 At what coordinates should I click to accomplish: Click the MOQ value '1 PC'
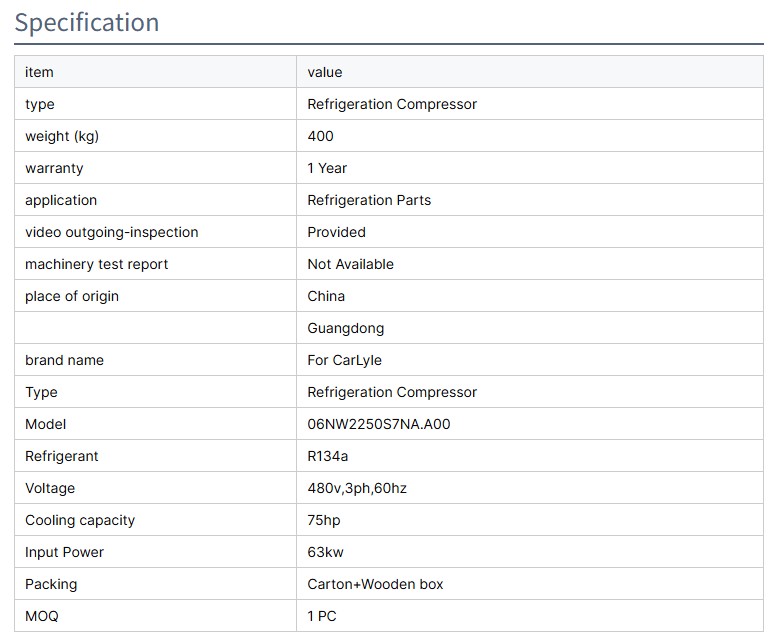click(x=322, y=616)
